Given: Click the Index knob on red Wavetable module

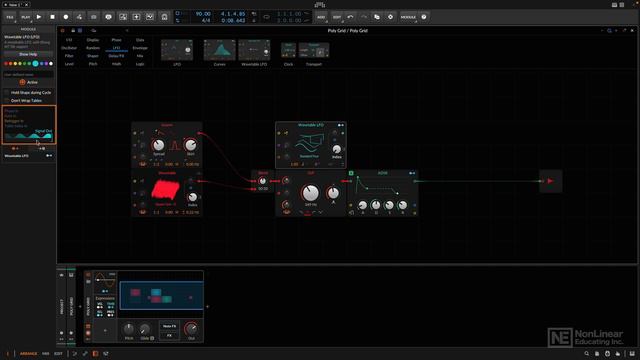Looking at the screenshot, I should pos(192,197).
